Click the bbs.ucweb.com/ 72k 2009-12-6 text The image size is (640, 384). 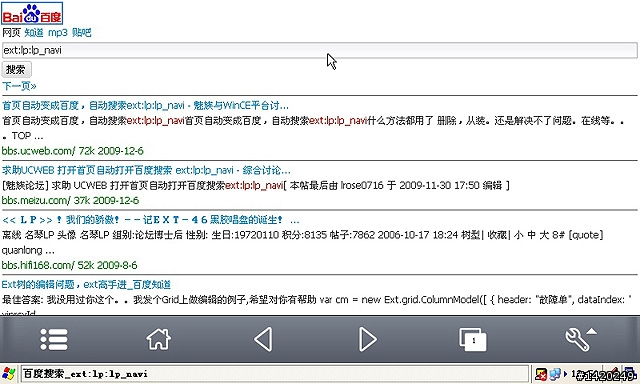click(x=73, y=151)
